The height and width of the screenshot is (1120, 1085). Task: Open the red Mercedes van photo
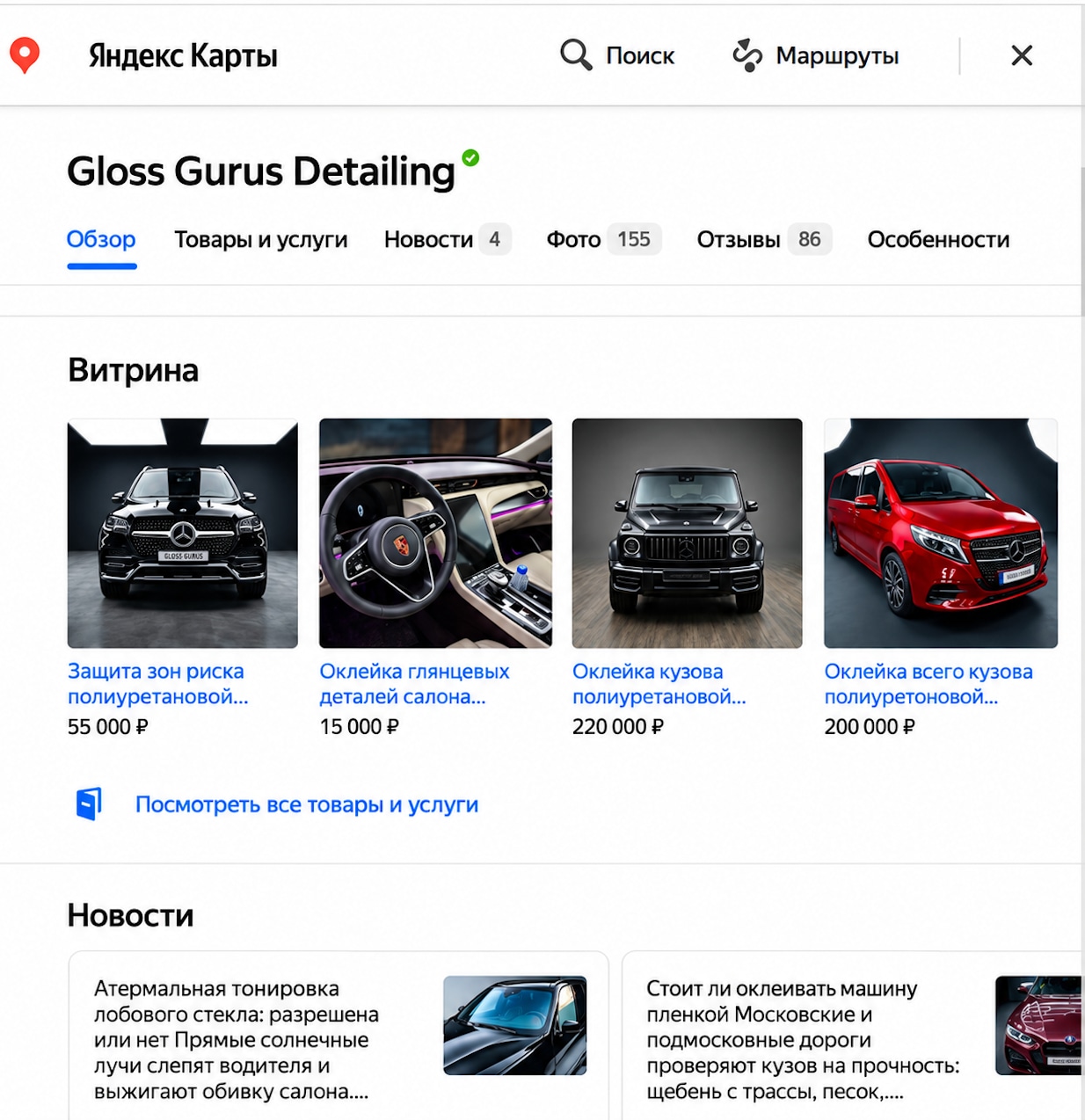click(941, 534)
